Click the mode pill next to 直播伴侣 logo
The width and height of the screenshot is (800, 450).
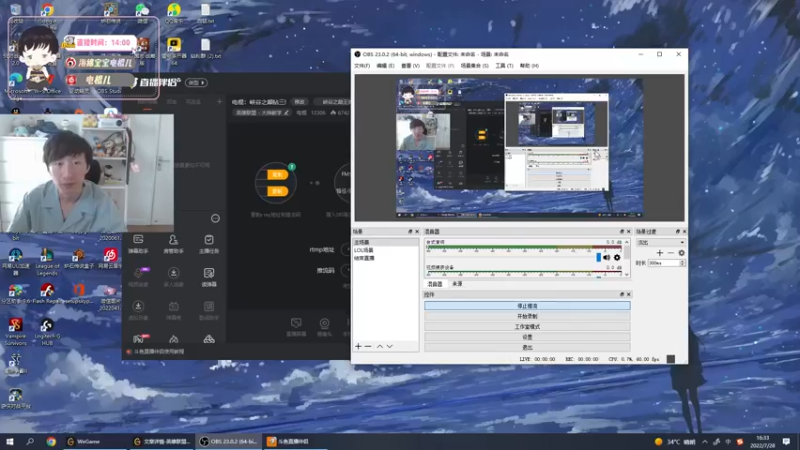pos(196,83)
